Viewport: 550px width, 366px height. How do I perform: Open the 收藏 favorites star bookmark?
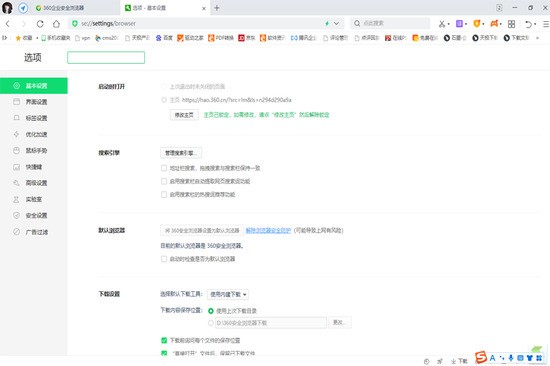[24, 38]
